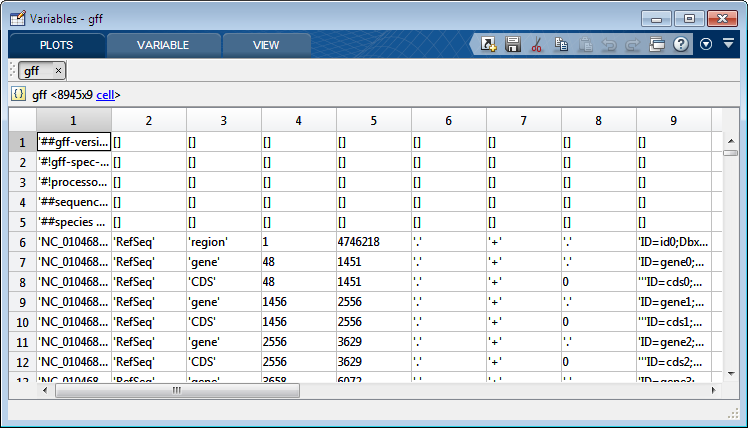Click cell '#!processo...' in row 3
Image resolution: width=748 pixels, height=428 pixels.
74,182
